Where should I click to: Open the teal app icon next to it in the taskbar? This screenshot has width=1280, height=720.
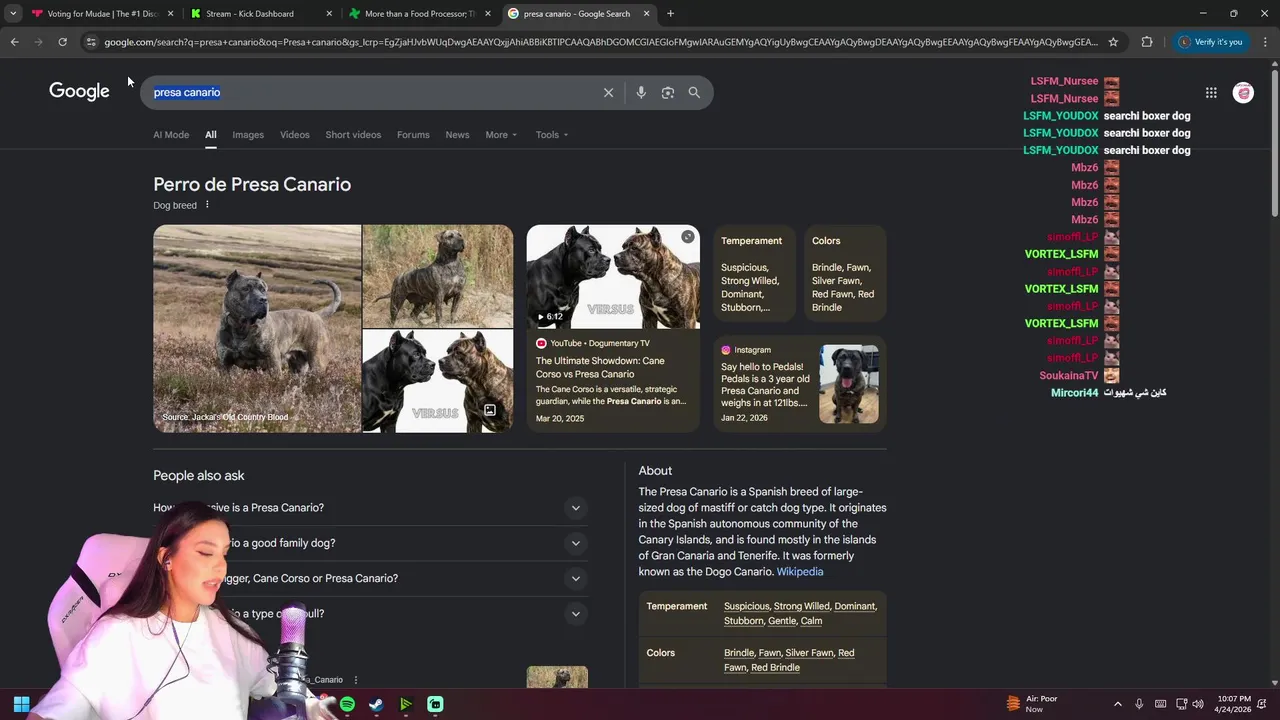tap(435, 704)
